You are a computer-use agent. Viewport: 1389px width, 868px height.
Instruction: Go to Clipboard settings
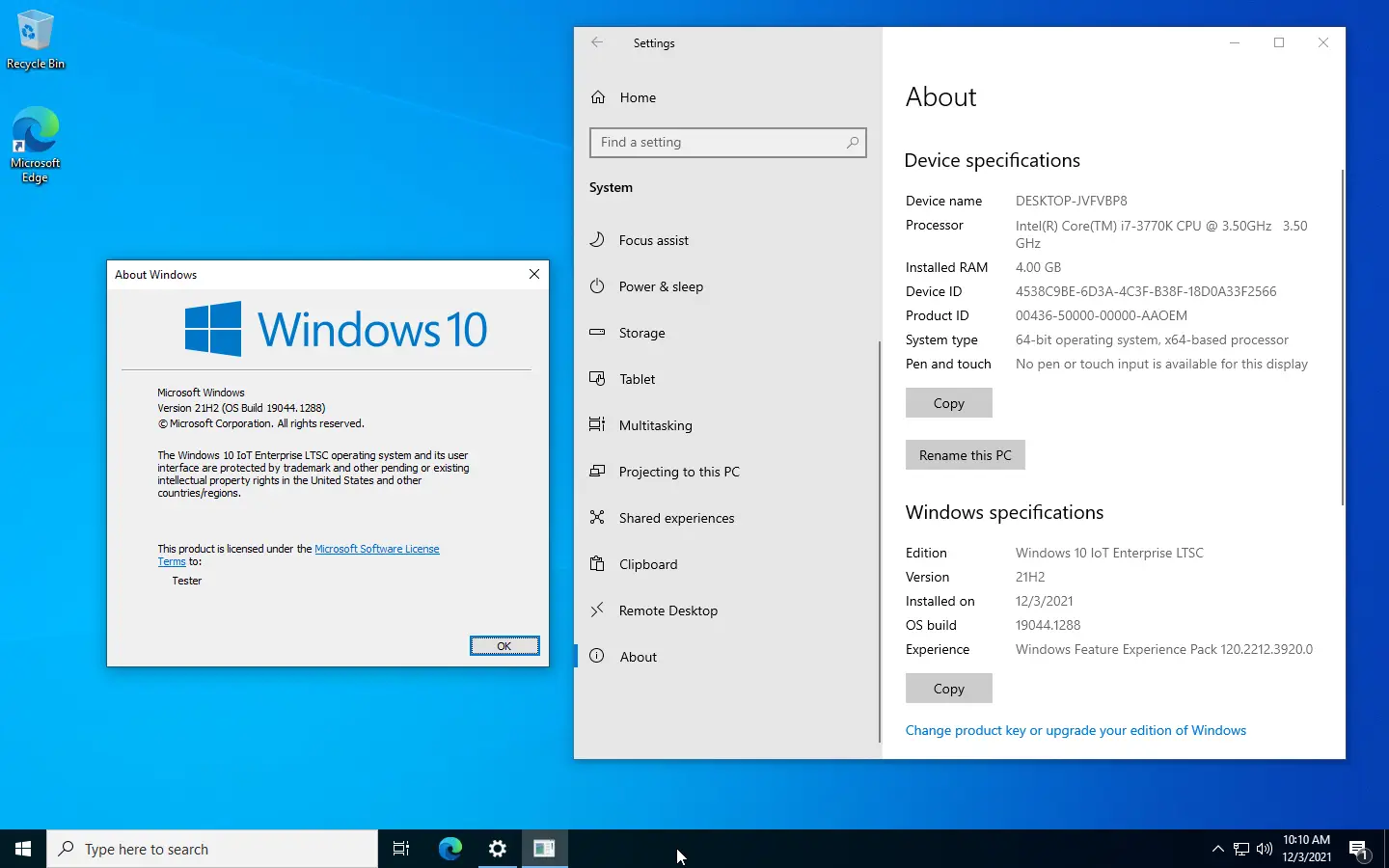pos(647,564)
